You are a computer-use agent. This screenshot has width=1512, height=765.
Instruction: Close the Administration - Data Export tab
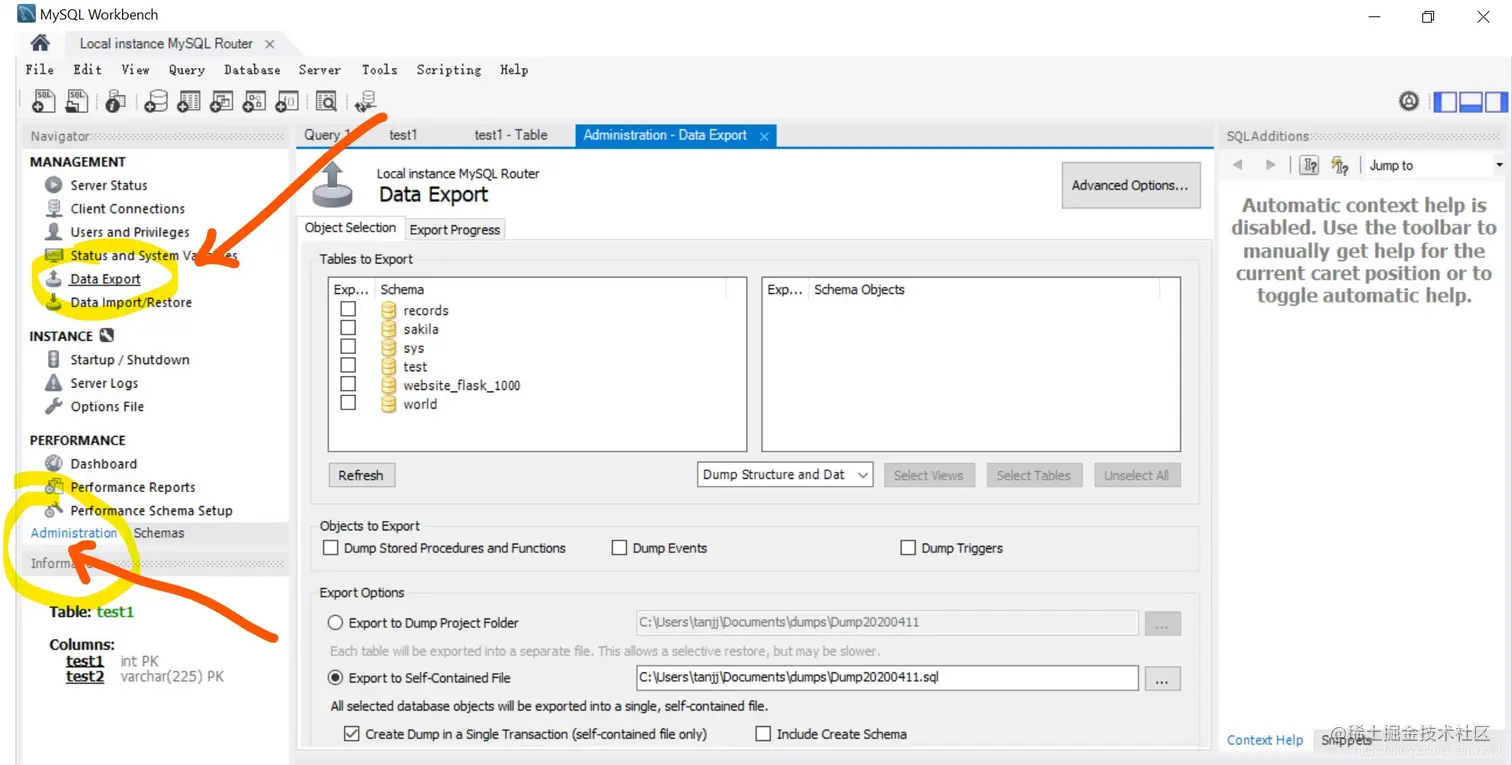click(764, 136)
